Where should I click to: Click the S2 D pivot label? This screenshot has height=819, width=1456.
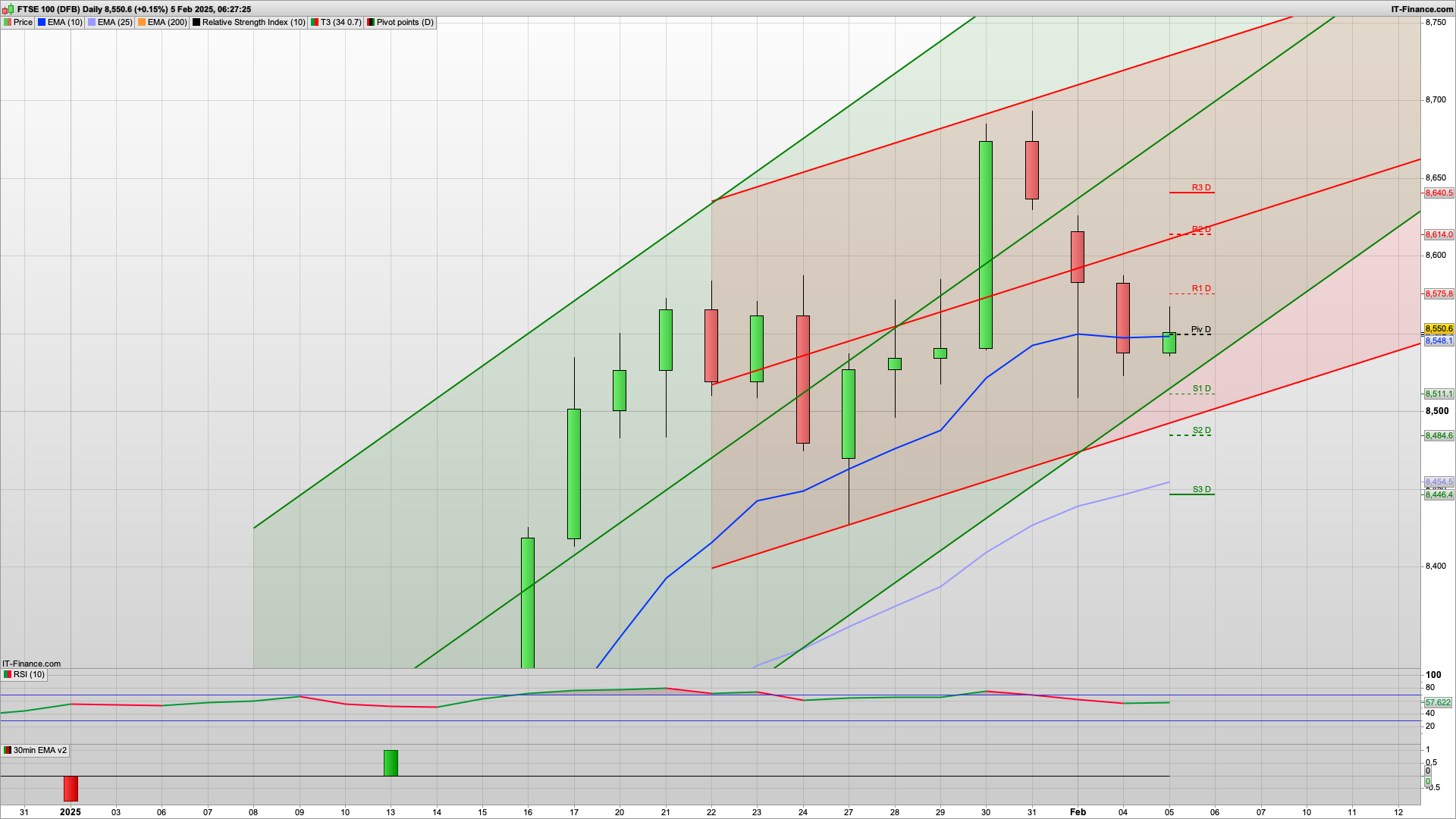[x=1201, y=430]
